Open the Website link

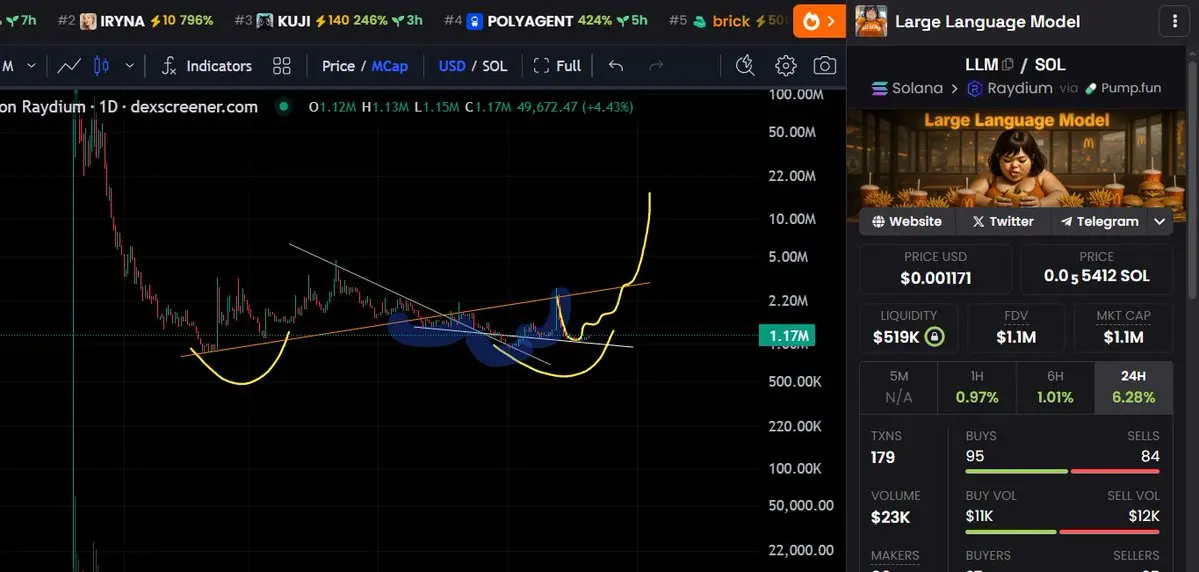click(x=906, y=222)
